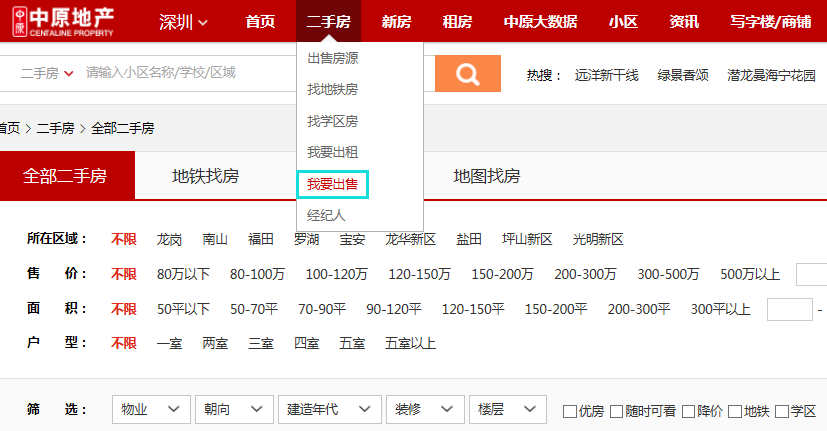Check the 降价 checkbox
The width and height of the screenshot is (827, 431).
pos(689,411)
